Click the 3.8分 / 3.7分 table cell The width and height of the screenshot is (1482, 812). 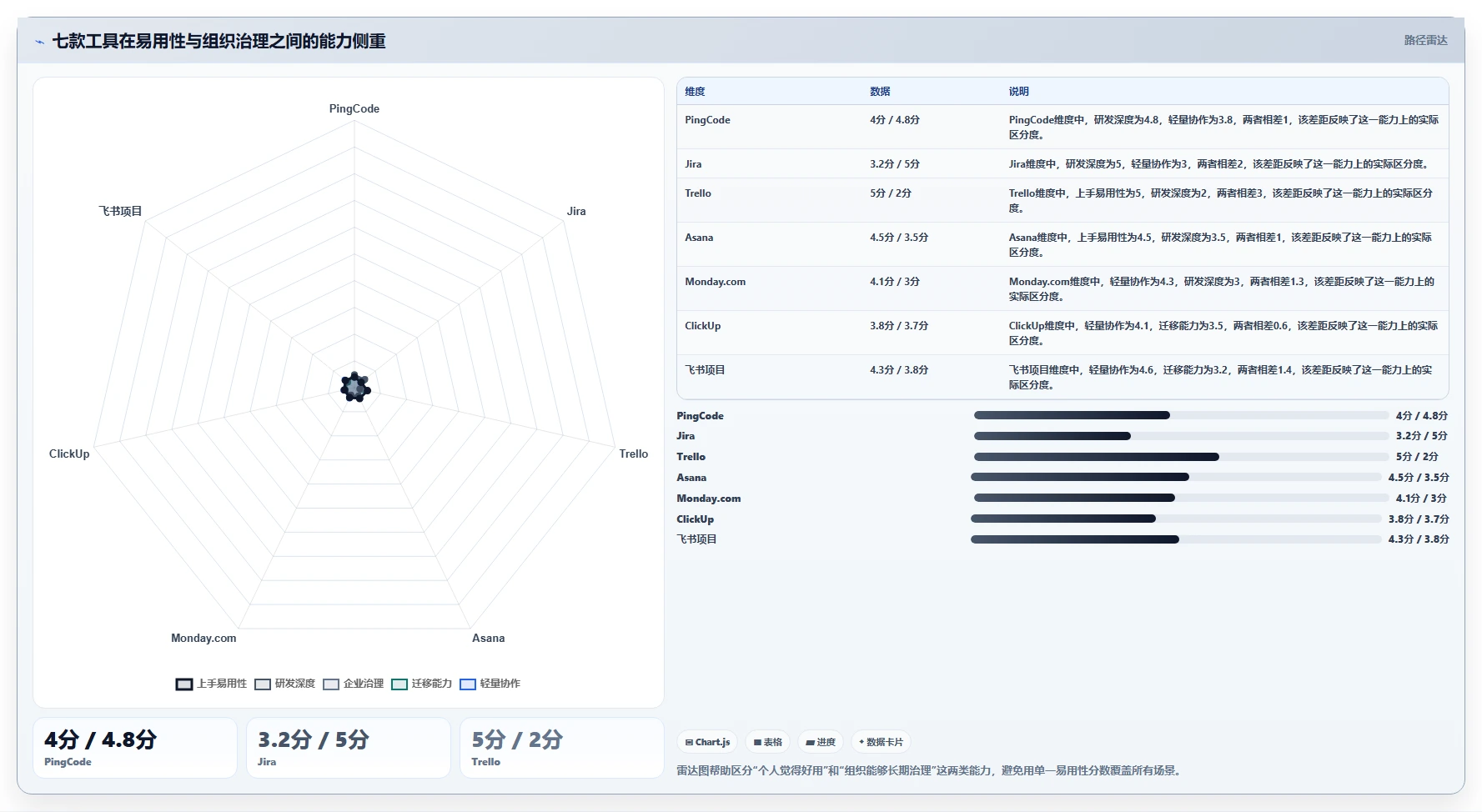point(898,326)
